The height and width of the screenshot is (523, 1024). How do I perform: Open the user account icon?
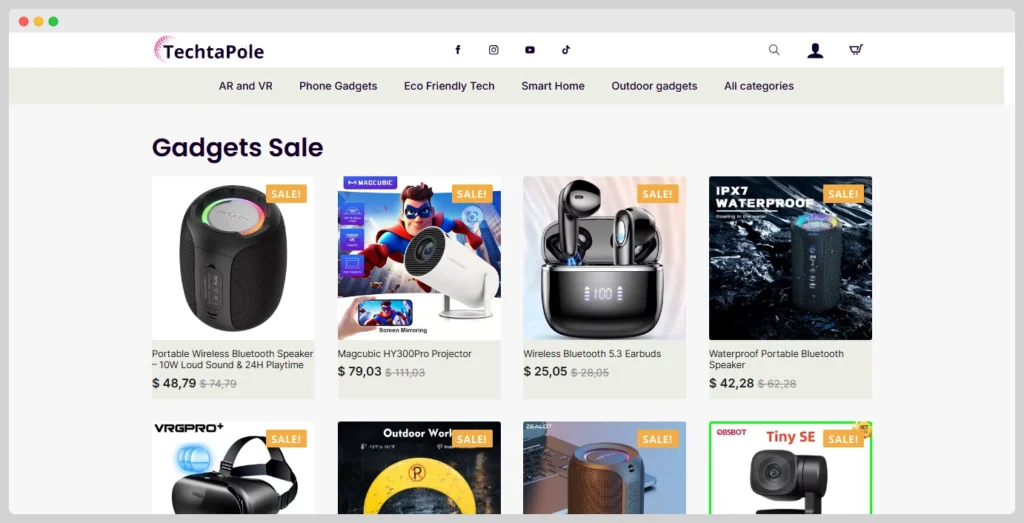click(815, 50)
